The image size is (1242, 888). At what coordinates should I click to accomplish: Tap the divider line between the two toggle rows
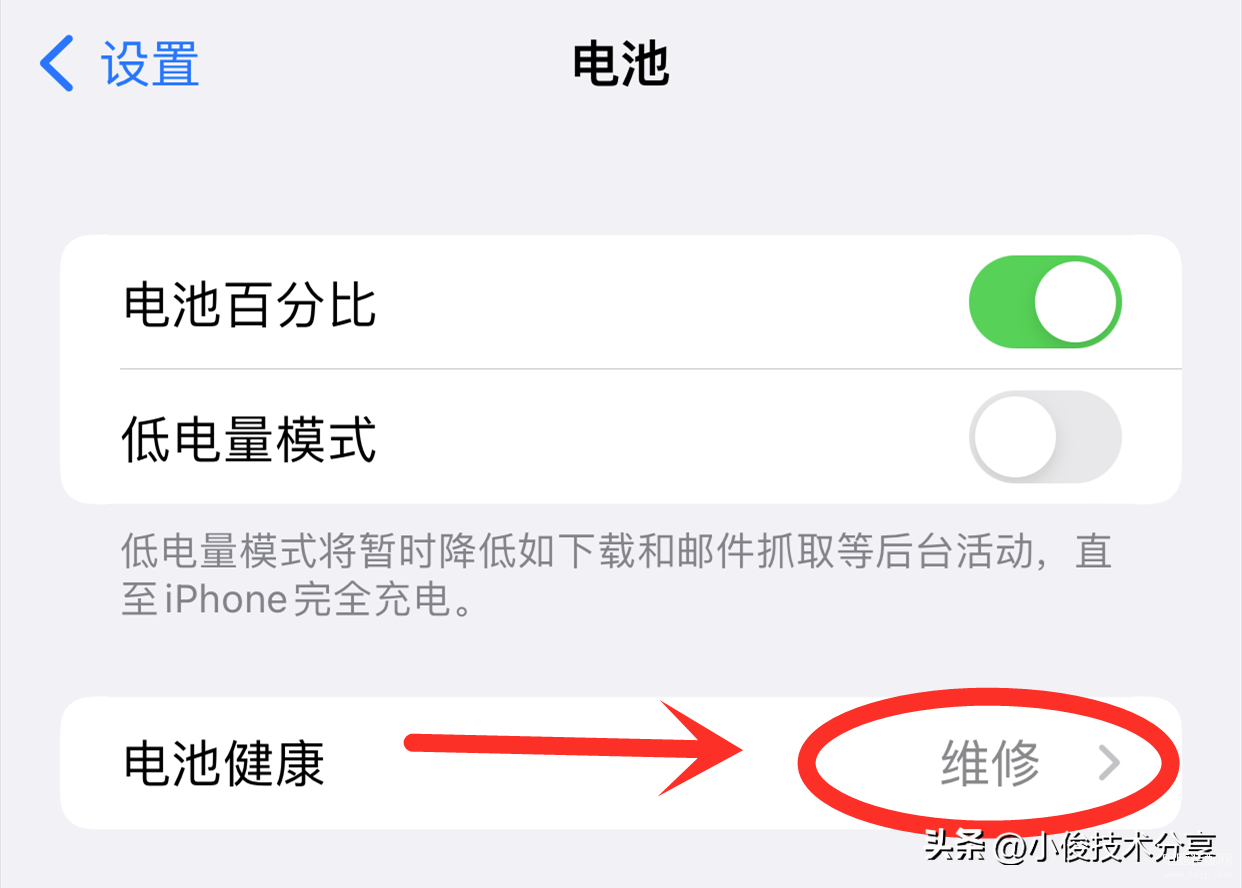tap(650, 369)
